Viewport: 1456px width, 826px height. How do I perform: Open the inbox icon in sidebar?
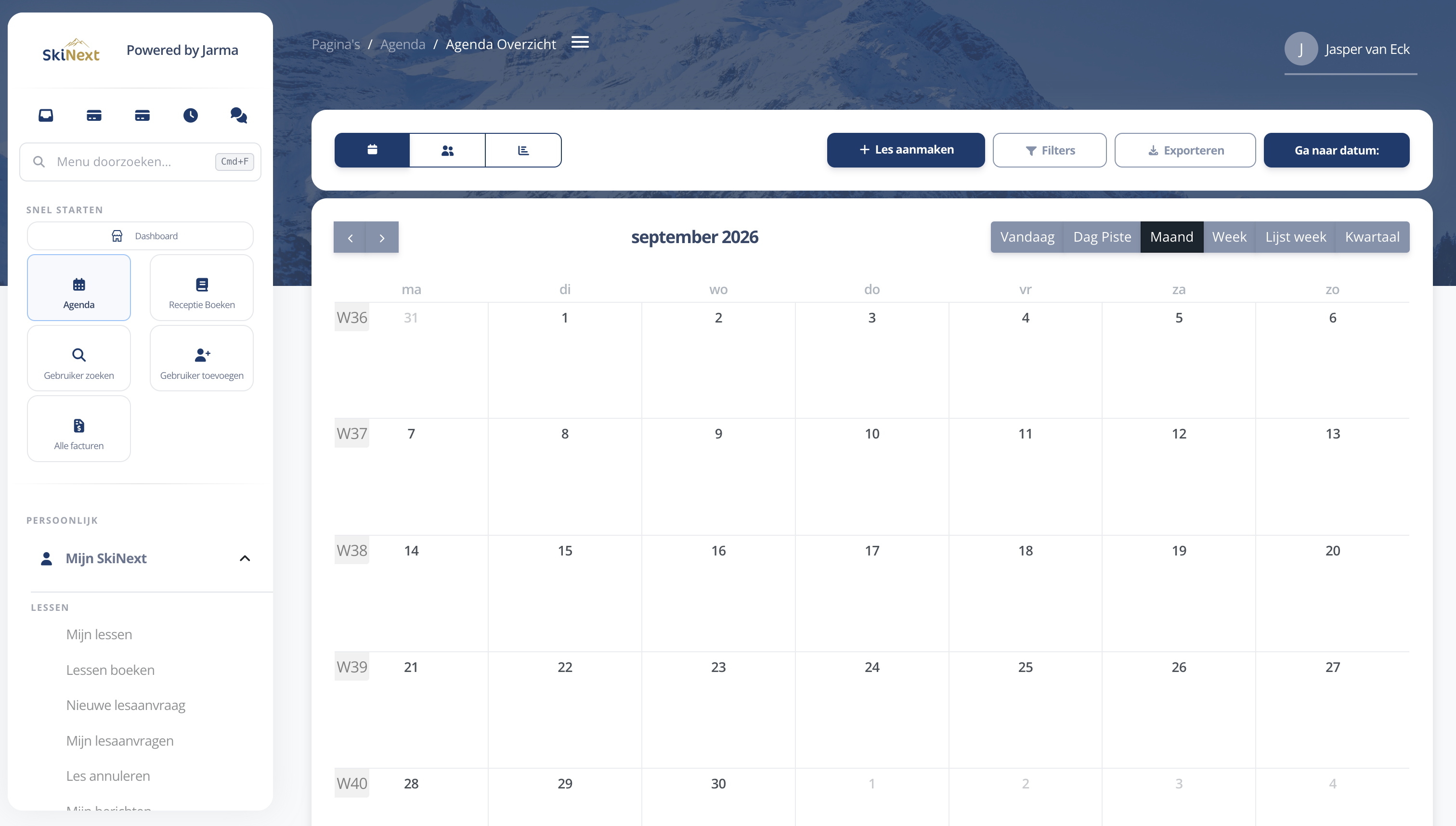click(x=46, y=115)
